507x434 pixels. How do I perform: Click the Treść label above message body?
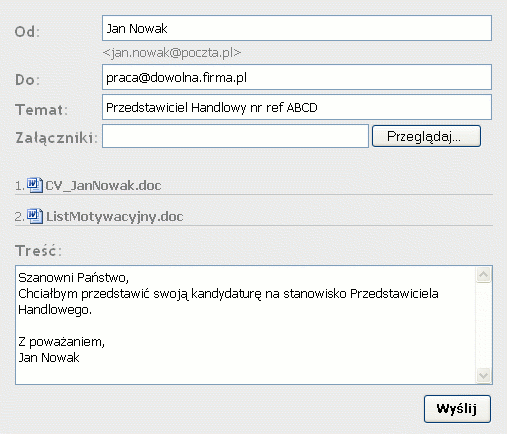pyautogui.click(x=38, y=251)
